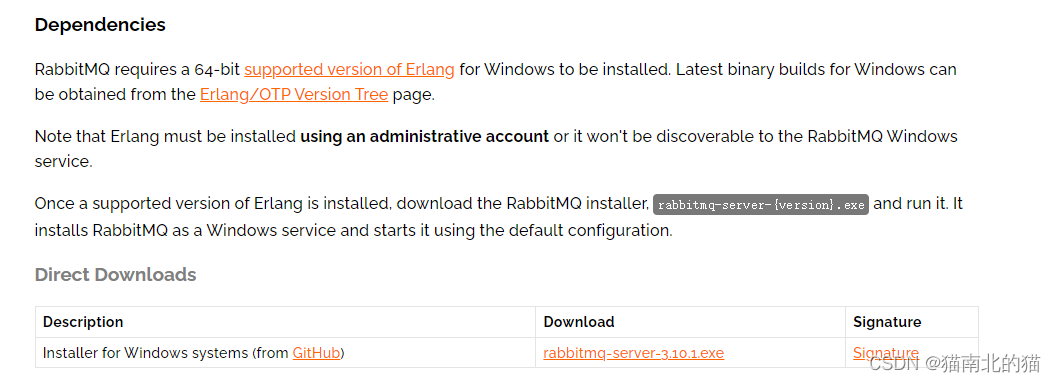Click the Direct Downloads heading
This screenshot has height=382, width=1056.
pos(115,275)
